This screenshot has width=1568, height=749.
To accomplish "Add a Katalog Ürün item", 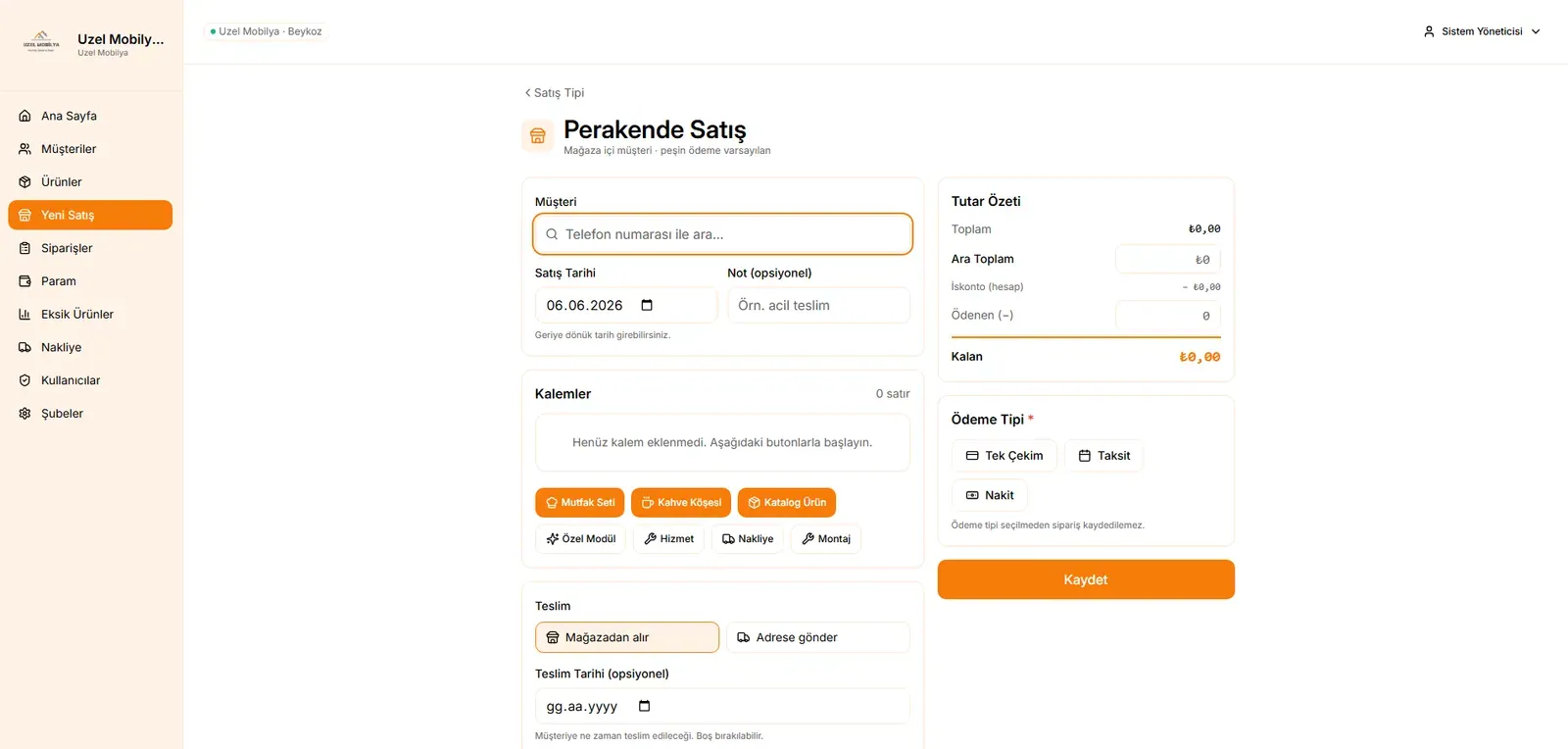I will (787, 502).
